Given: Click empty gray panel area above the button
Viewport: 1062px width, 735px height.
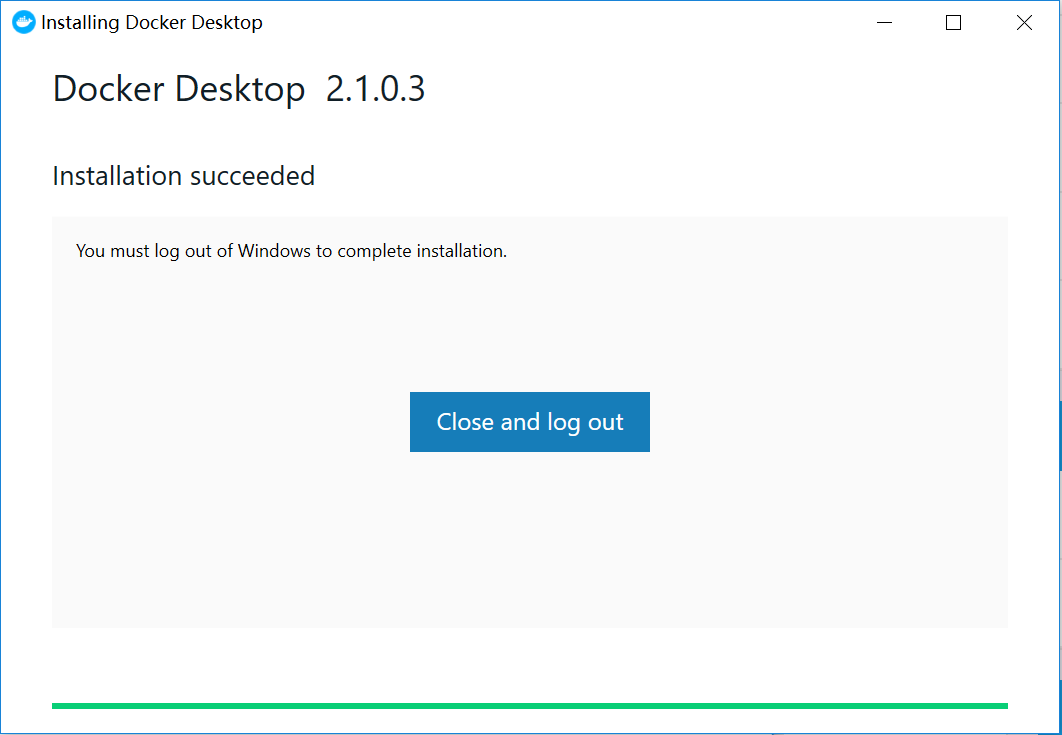Looking at the screenshot, I should (x=529, y=320).
